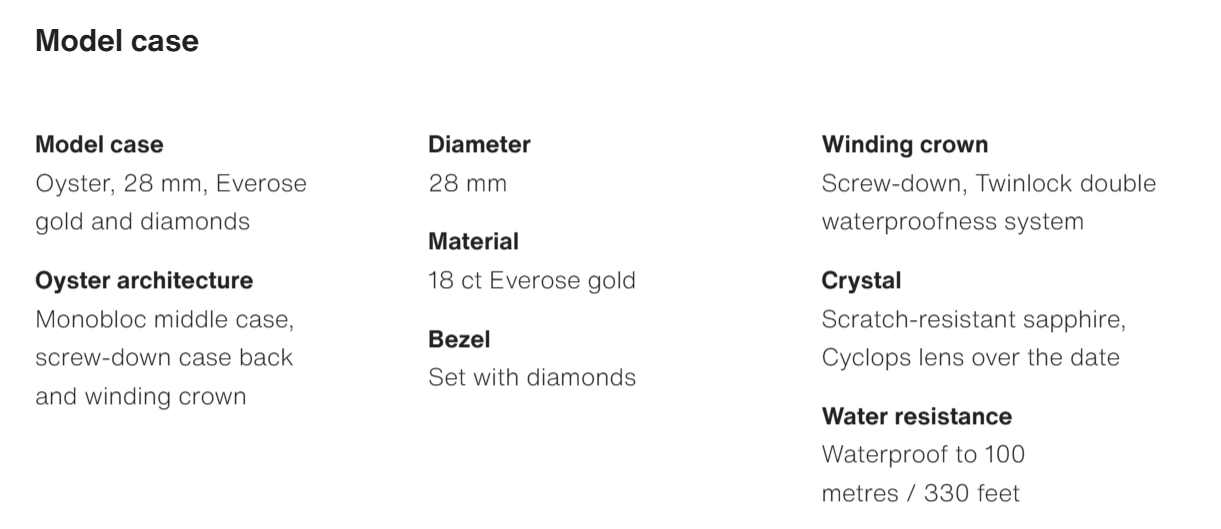The width and height of the screenshot is (1221, 529).
Task: Select the "Diameter" label
Action: tap(479, 144)
